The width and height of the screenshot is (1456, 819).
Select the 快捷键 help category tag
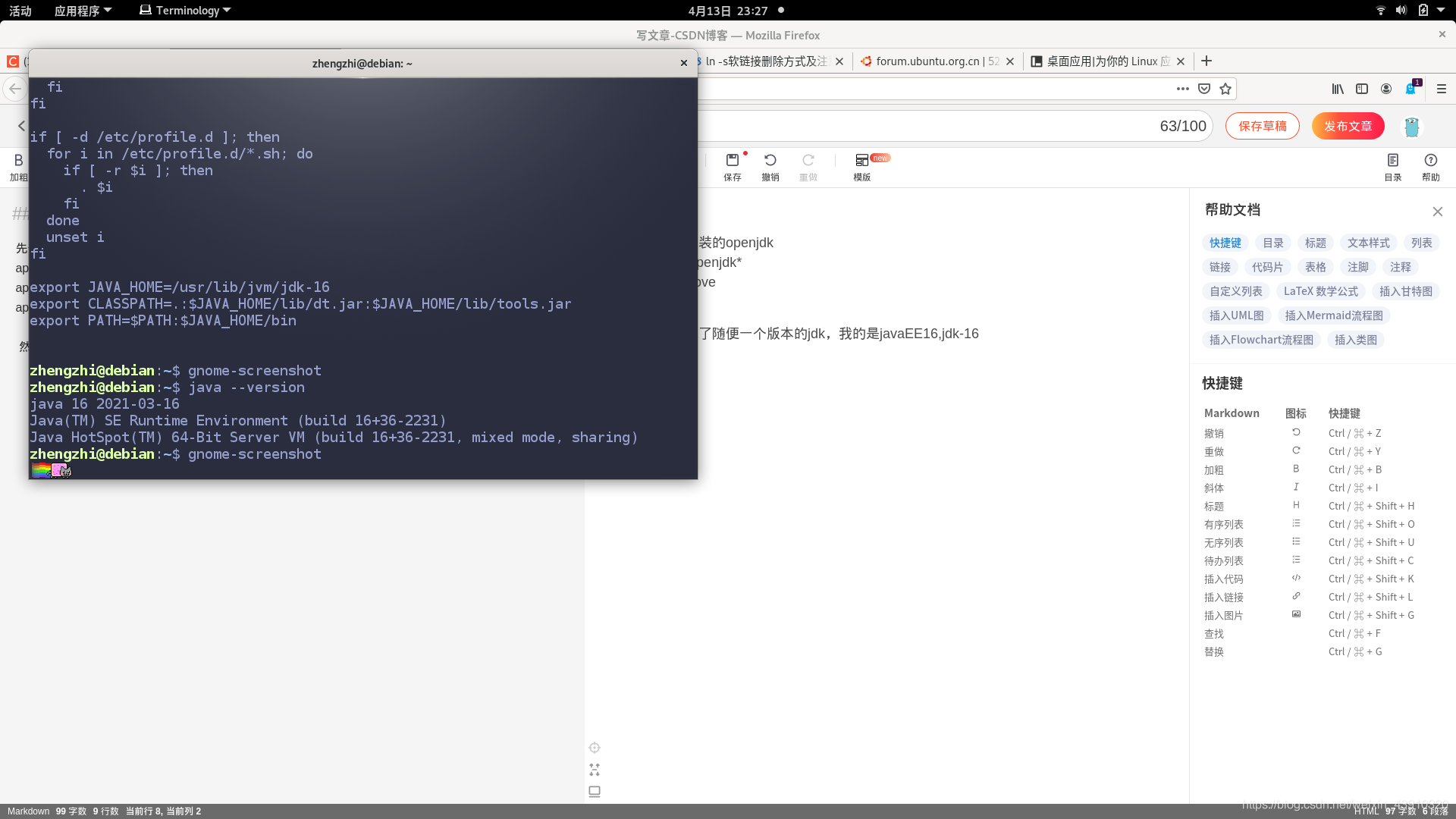pos(1225,243)
